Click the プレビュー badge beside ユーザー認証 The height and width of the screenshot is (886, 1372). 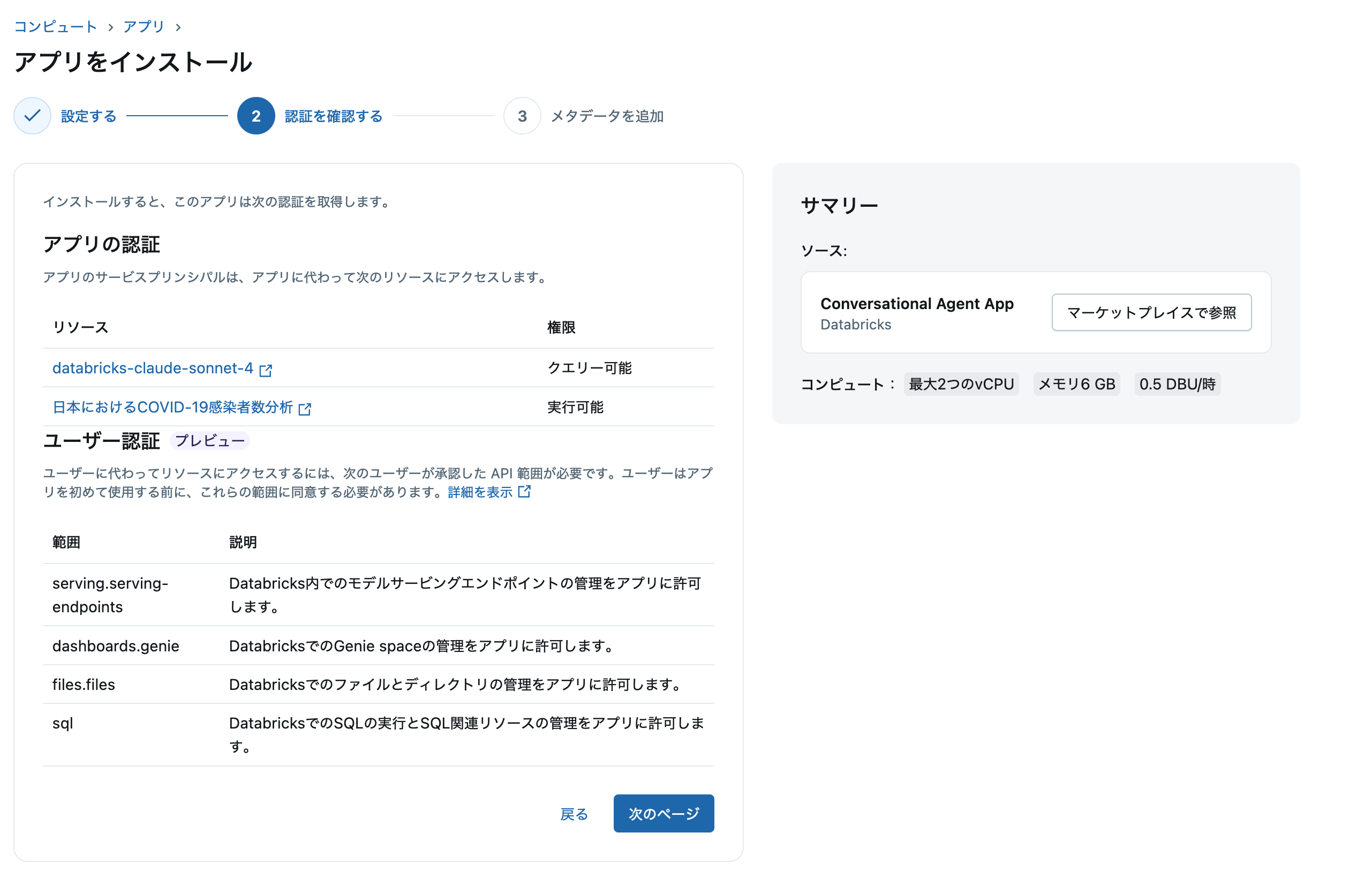(209, 441)
